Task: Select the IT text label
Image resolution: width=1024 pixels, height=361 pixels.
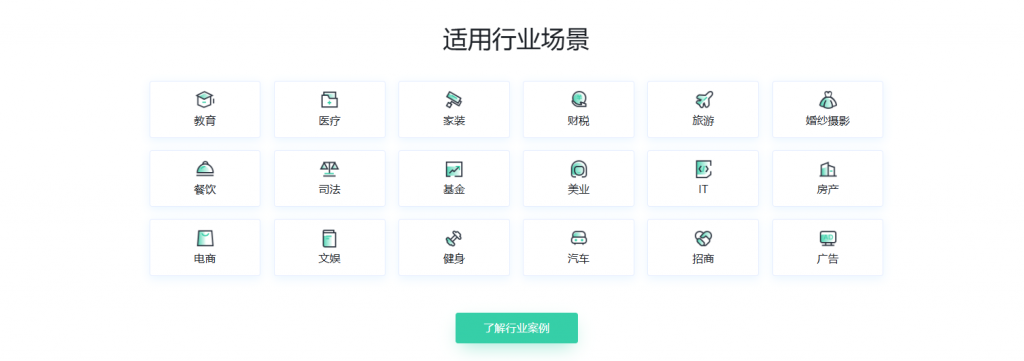Action: 703,189
